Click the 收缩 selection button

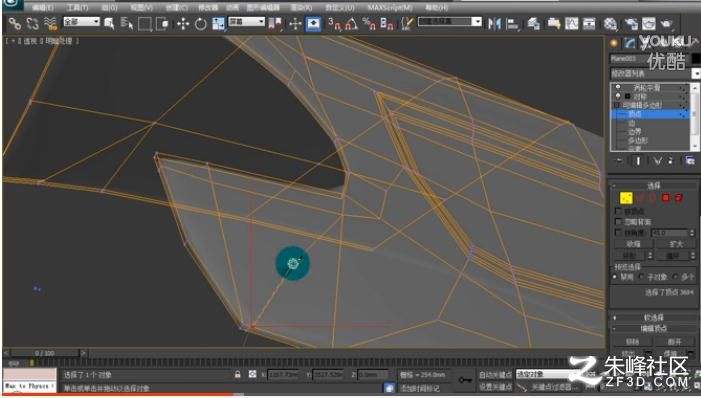tap(633, 244)
